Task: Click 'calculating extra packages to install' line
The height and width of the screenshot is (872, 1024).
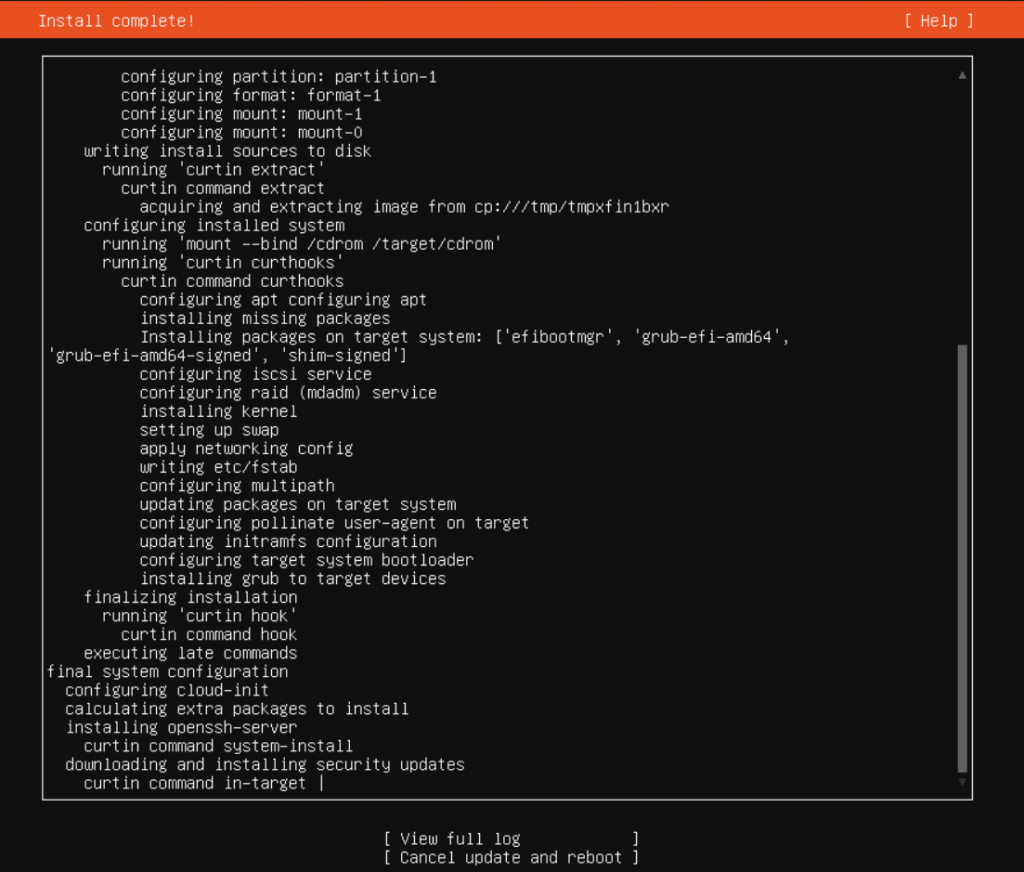Action: click(237, 709)
